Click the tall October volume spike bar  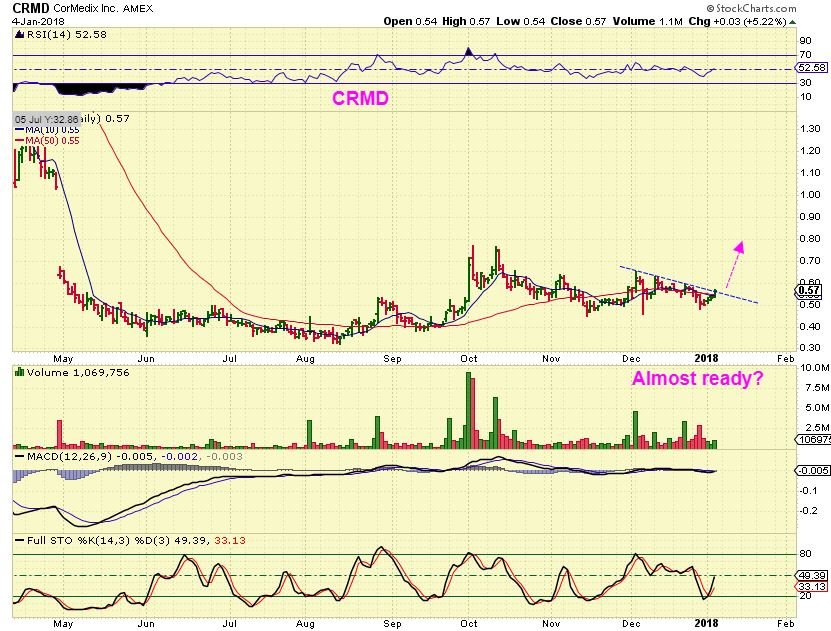tap(468, 411)
